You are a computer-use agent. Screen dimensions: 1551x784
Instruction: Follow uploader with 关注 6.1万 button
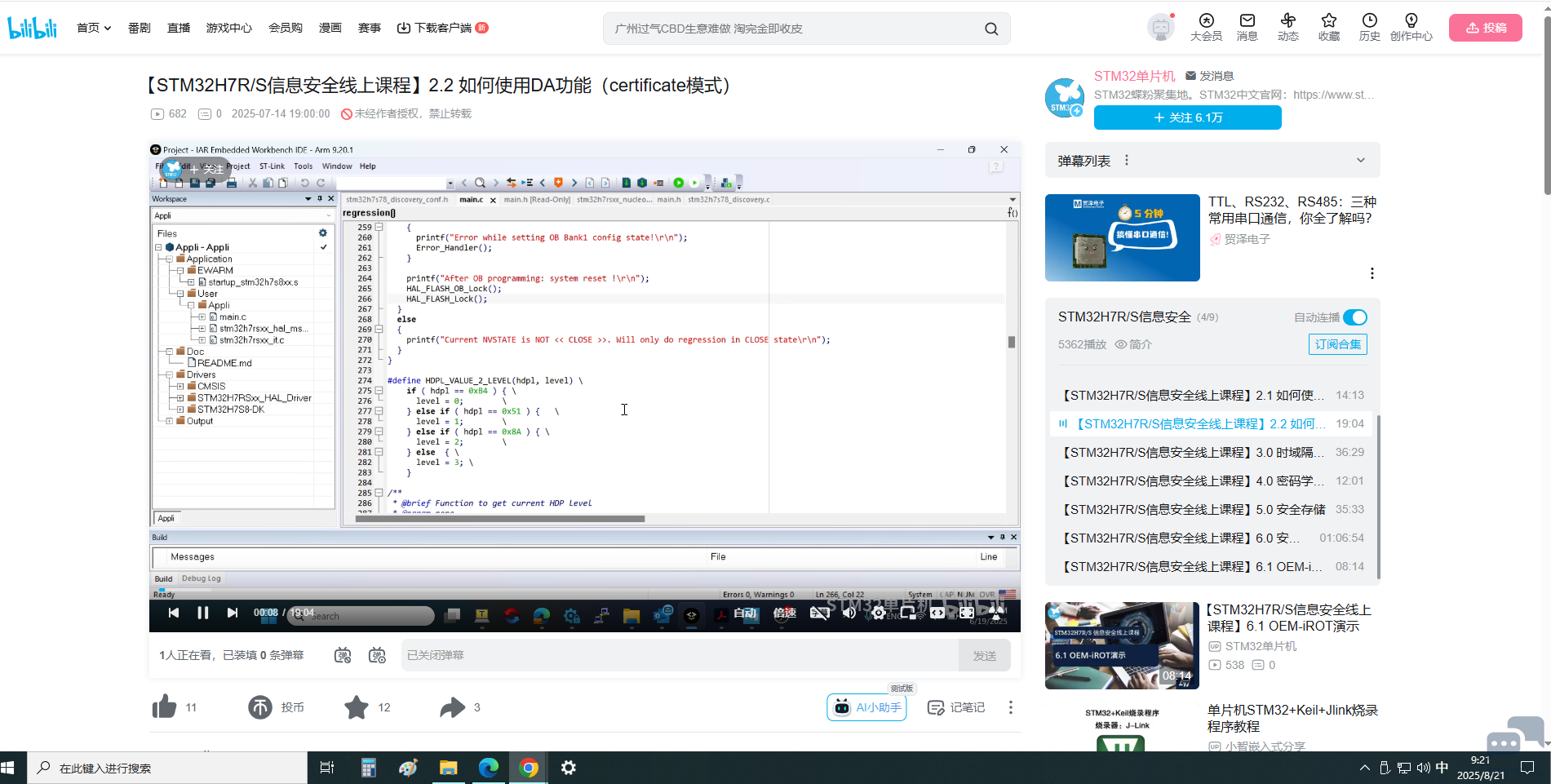[1187, 117]
